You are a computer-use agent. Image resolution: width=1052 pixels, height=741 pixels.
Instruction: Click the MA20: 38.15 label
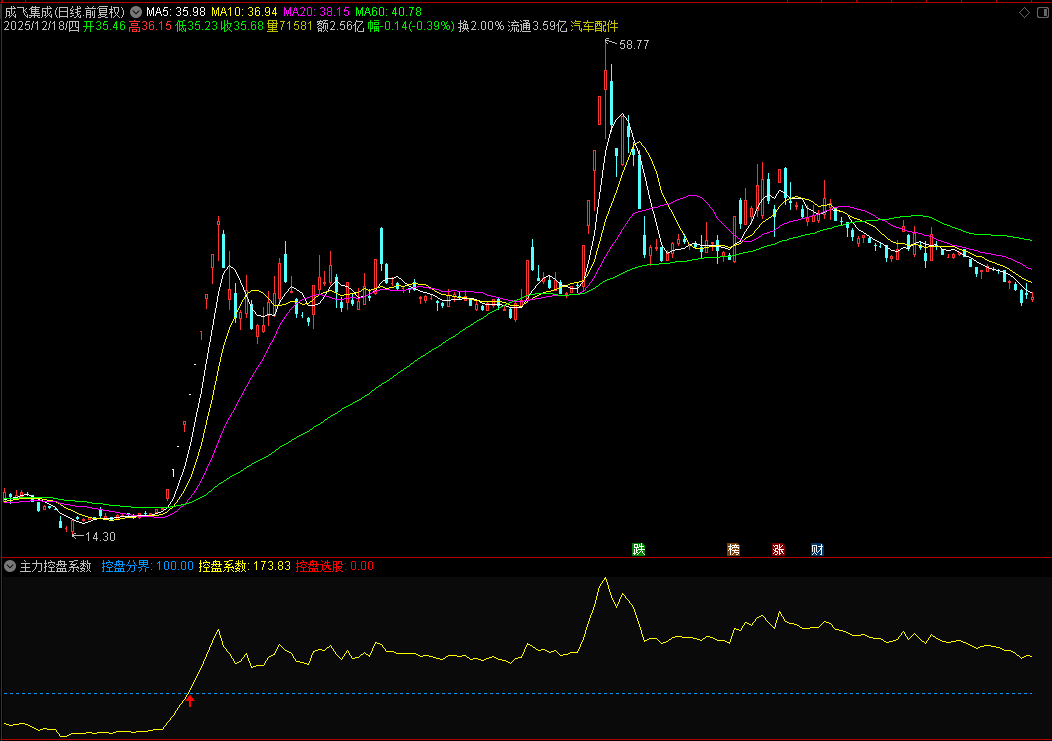(x=316, y=12)
